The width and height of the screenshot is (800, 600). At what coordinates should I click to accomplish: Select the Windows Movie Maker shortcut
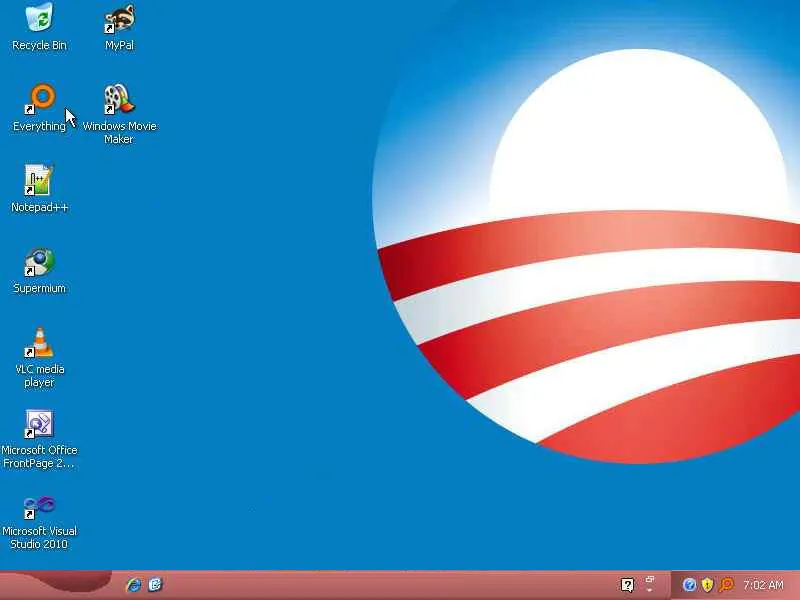coord(119,114)
